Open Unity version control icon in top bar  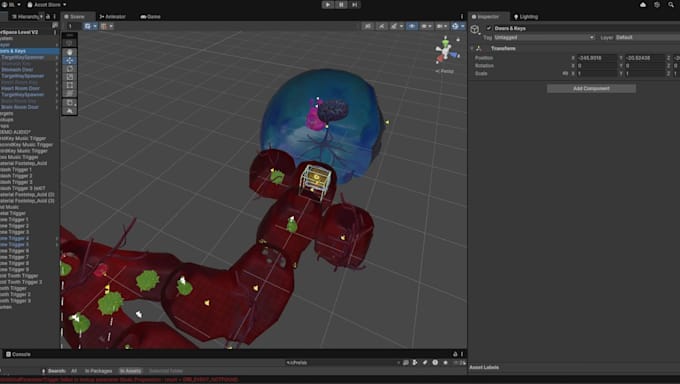click(x=657, y=5)
